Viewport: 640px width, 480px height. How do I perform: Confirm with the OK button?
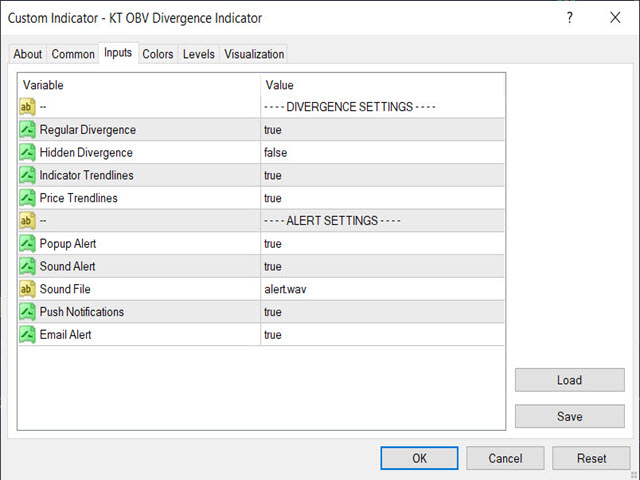coord(419,458)
